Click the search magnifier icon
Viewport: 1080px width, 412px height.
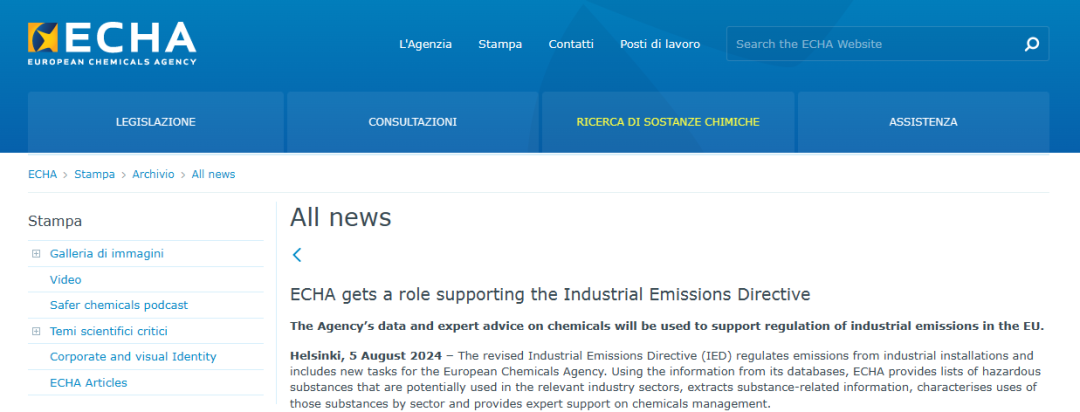1032,44
